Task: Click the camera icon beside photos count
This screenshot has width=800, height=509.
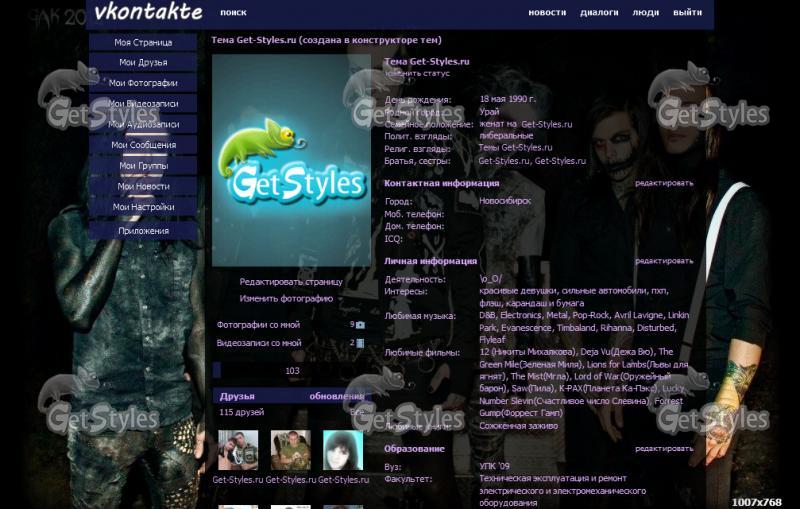Action: click(x=360, y=325)
